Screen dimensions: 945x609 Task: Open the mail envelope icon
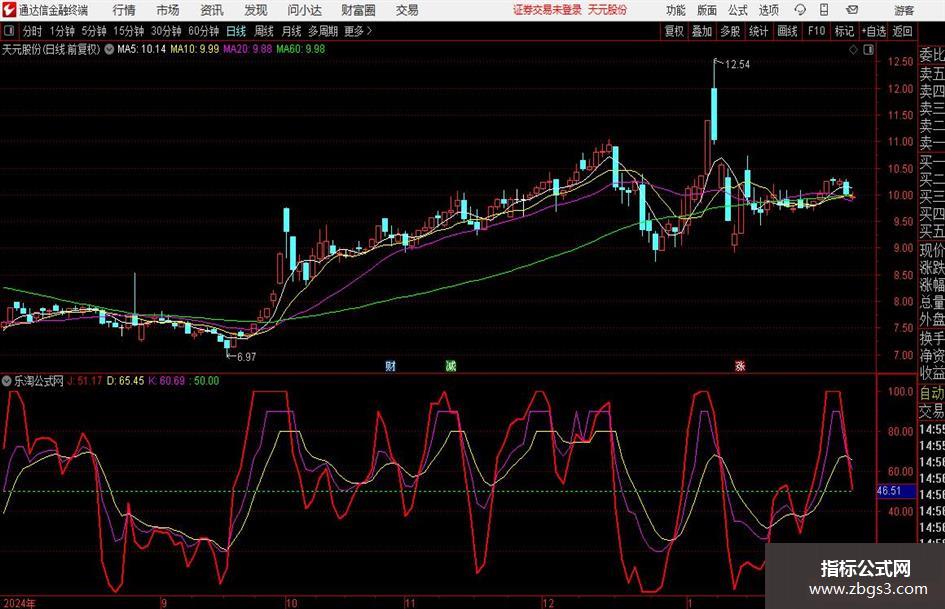coord(852,10)
